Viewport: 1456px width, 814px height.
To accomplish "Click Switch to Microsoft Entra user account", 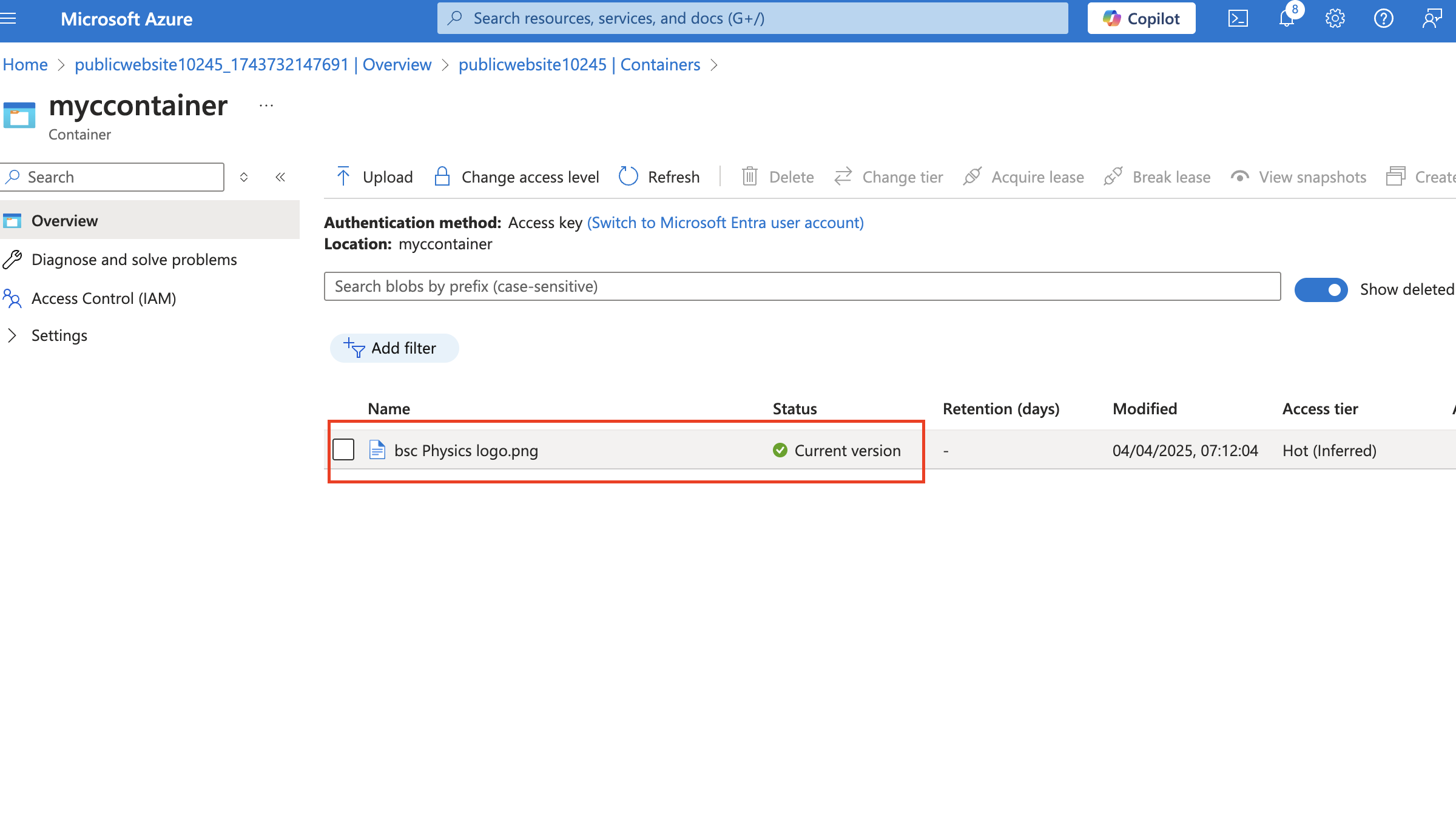I will click(x=726, y=223).
